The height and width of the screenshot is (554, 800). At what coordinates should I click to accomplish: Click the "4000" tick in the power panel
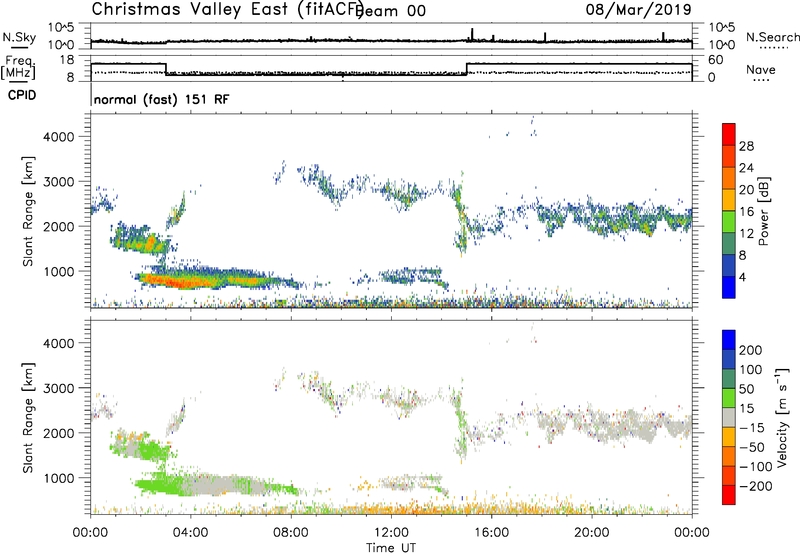point(58,137)
